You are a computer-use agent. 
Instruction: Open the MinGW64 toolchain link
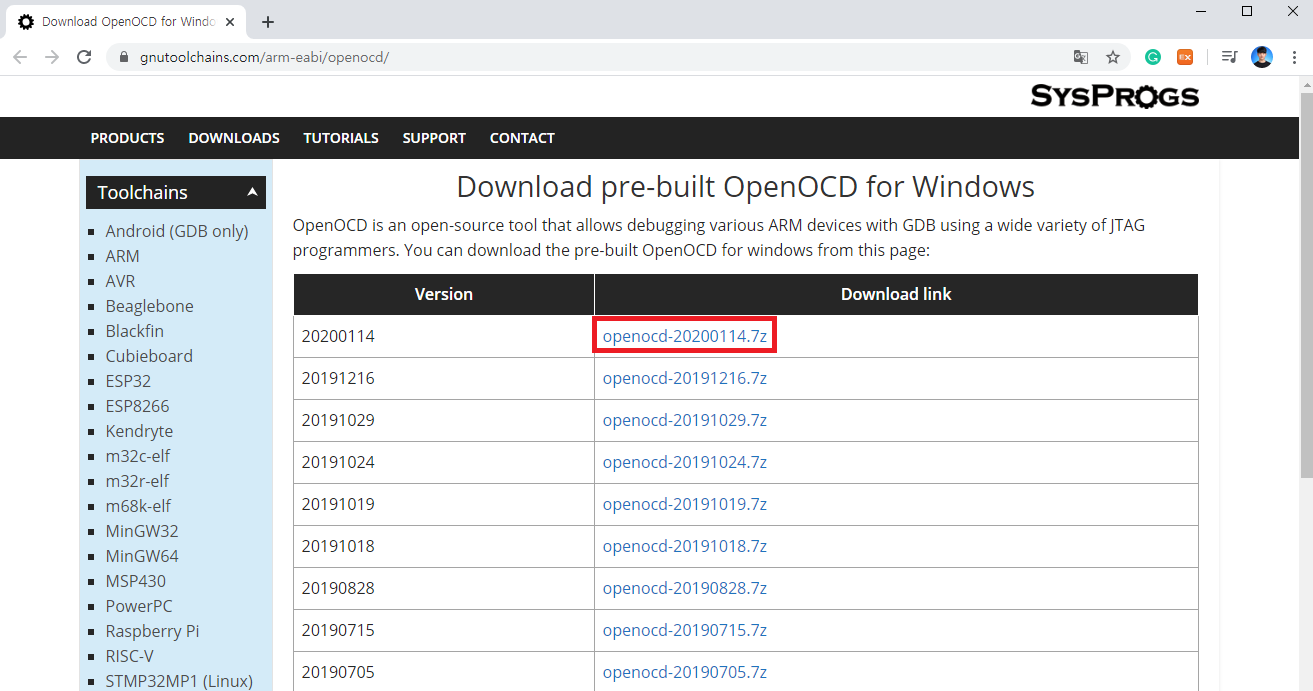pyautogui.click(x=142, y=556)
